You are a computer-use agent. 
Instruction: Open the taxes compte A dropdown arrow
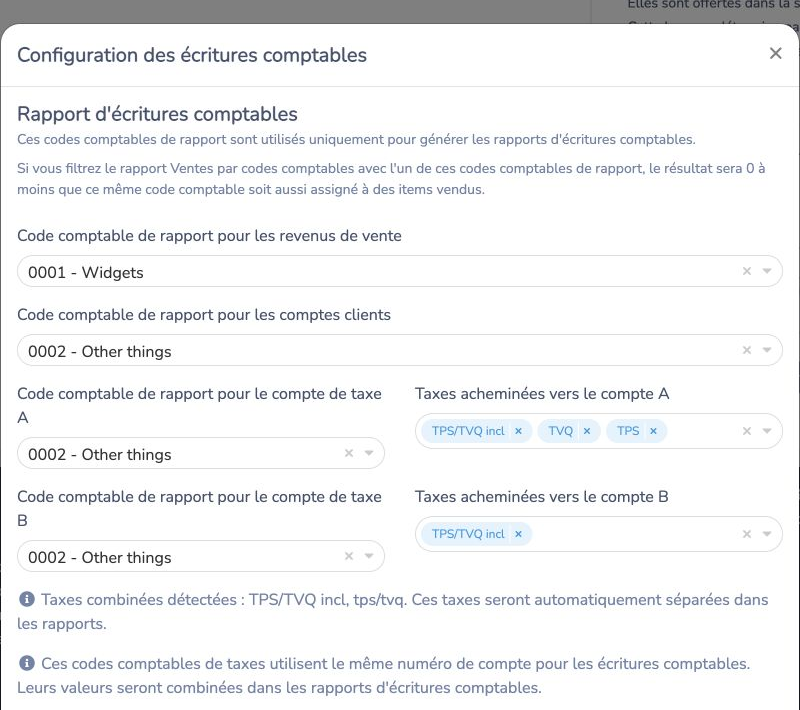767,431
